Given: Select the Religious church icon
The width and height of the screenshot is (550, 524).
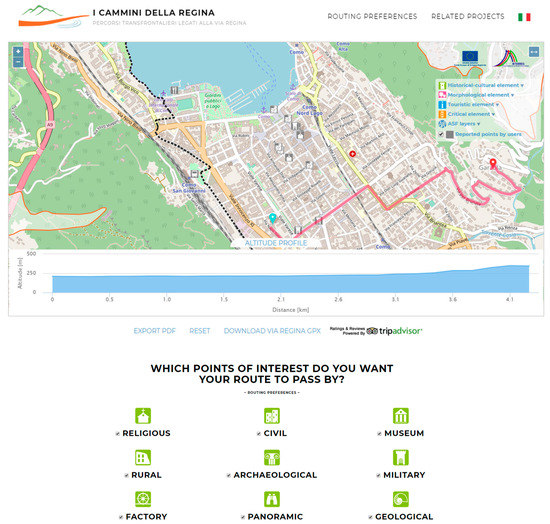Looking at the screenshot, I should coord(143,416).
